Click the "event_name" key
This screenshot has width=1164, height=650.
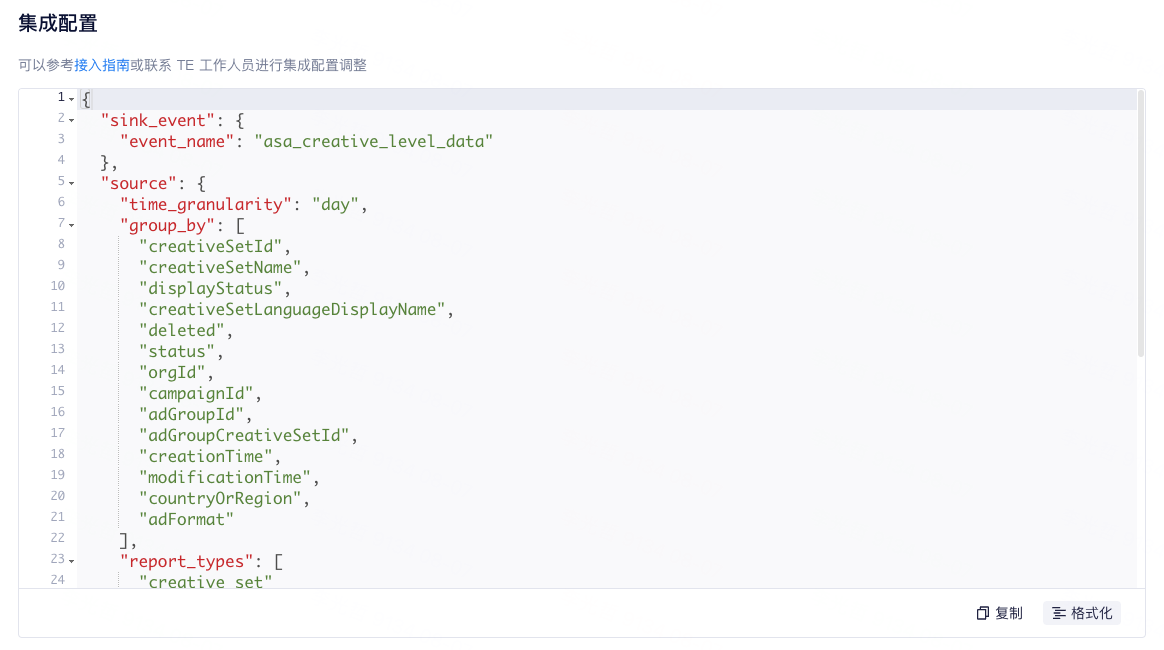177,141
